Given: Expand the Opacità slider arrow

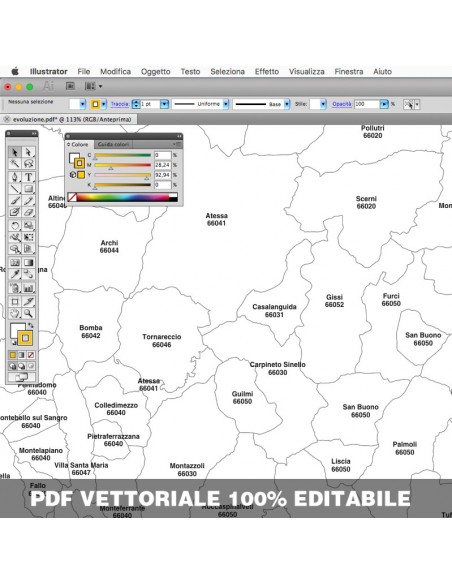Looking at the screenshot, I should (384, 104).
